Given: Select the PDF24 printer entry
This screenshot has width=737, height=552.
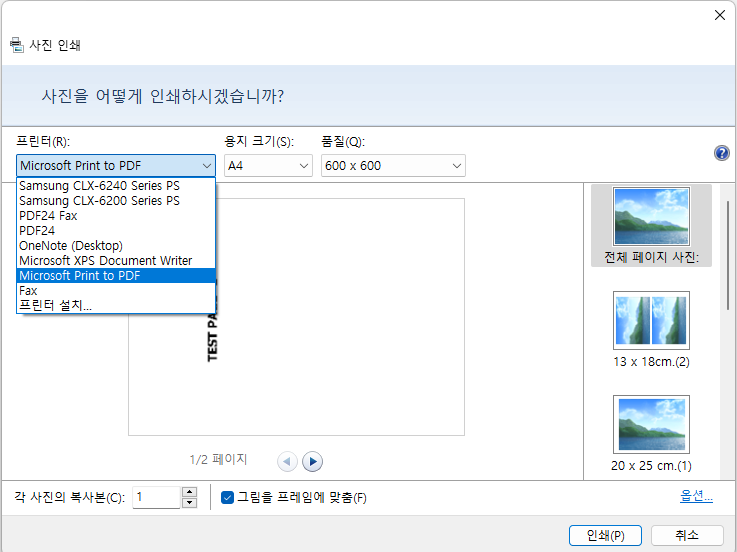Looking at the screenshot, I should click(x=116, y=231).
